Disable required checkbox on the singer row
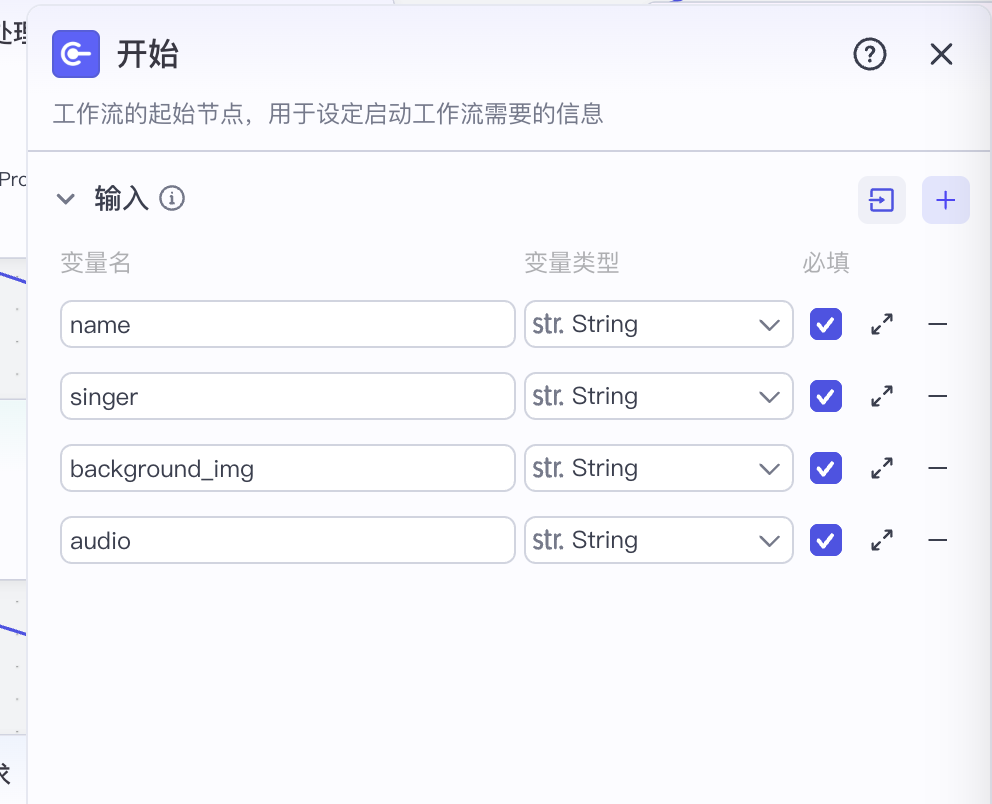The width and height of the screenshot is (992, 804). coord(825,396)
